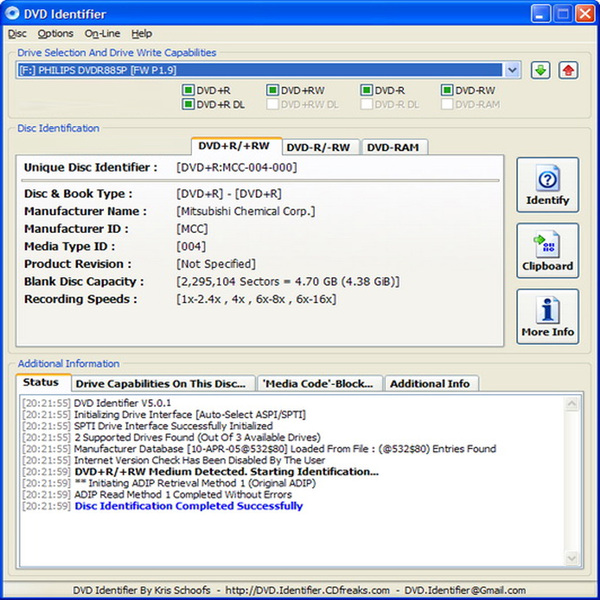The image size is (600, 600).
Task: Toggle the DVD-R capability checkbox
Action: pyautogui.click(x=367, y=90)
